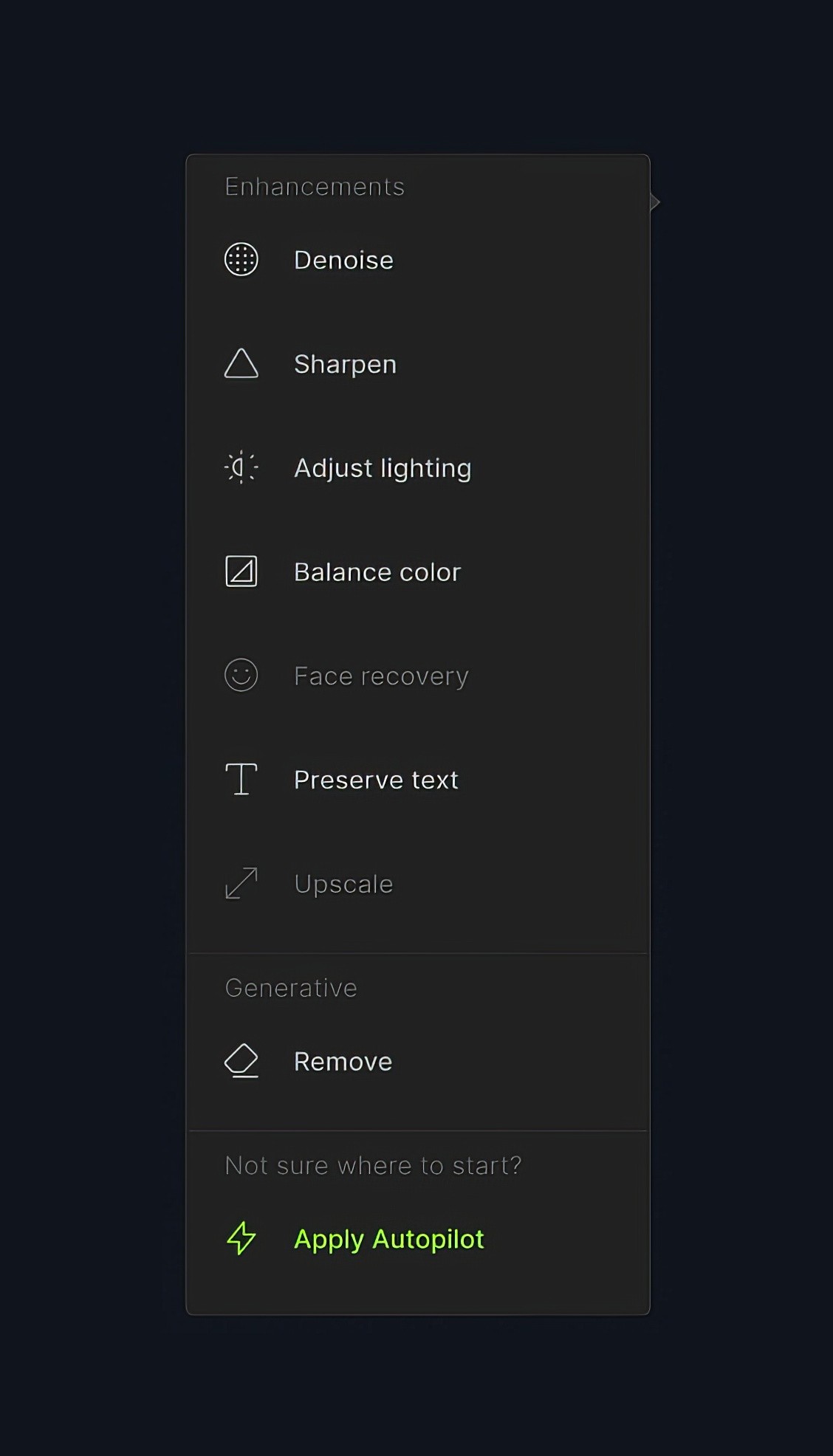
Task: Open Adjust lighting
Action: tap(383, 467)
